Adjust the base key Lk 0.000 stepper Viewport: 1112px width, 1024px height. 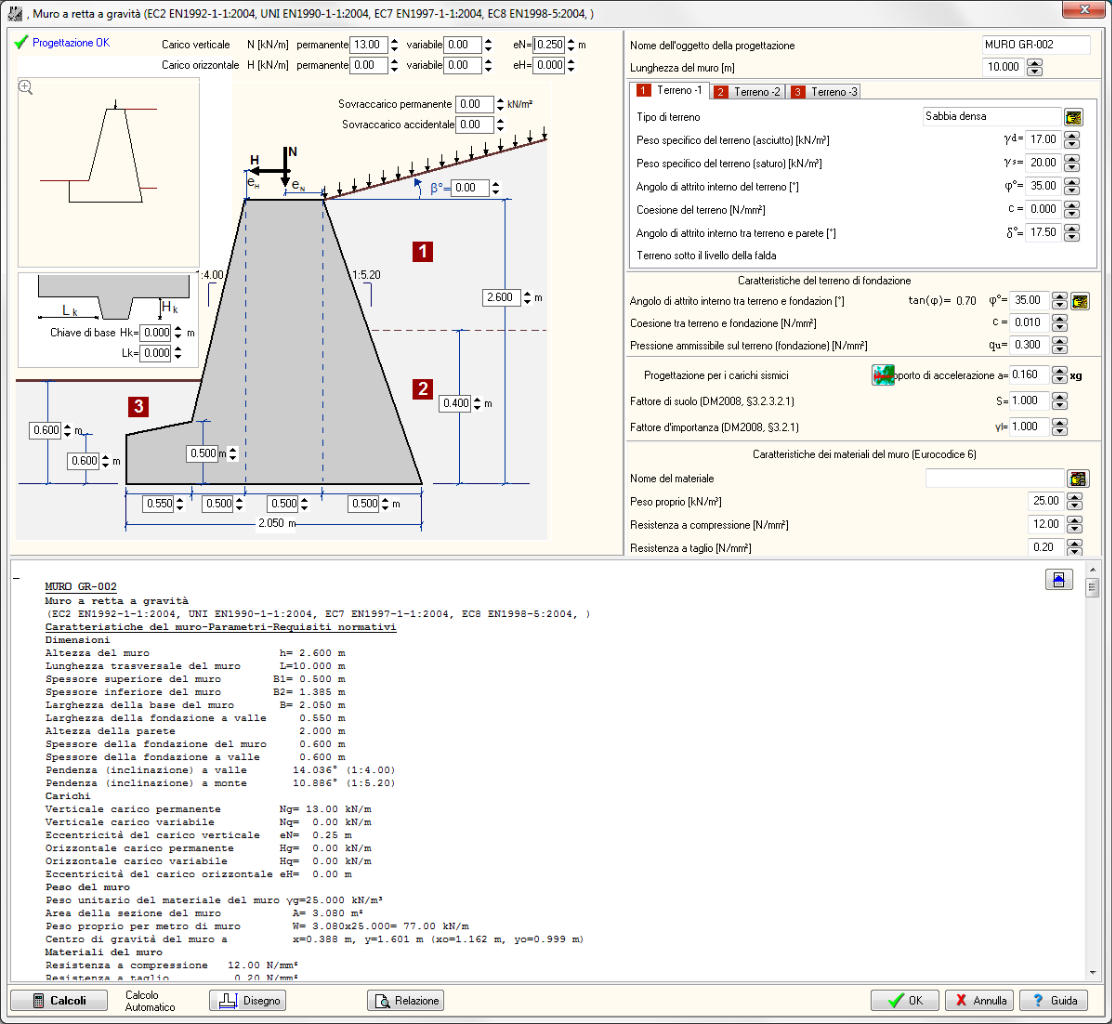pos(178,353)
